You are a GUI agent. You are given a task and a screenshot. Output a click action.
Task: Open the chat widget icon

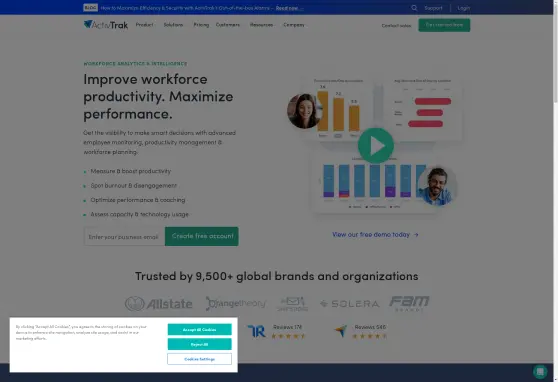[x=540, y=372]
